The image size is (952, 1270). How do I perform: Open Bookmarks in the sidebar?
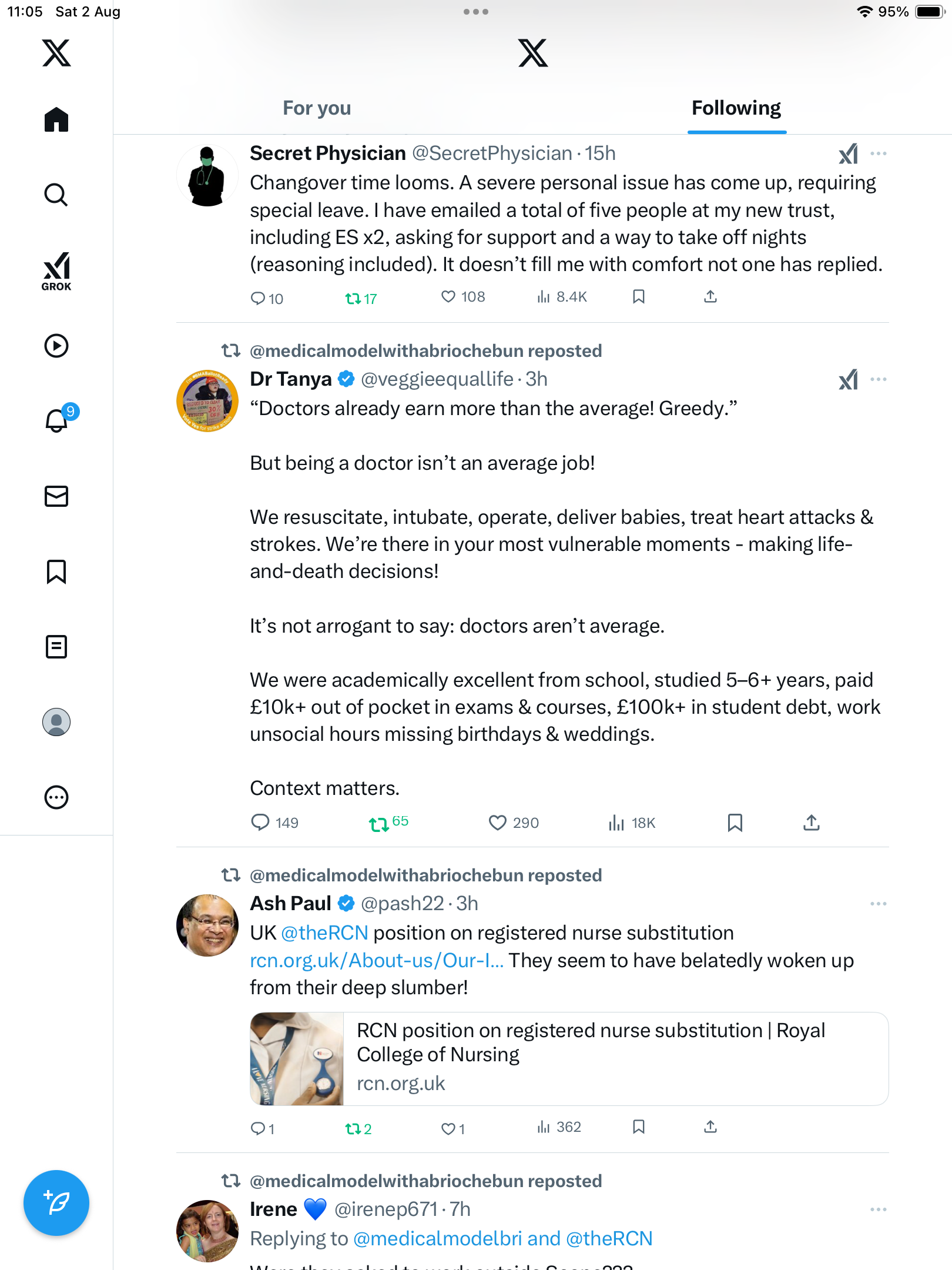tap(56, 571)
